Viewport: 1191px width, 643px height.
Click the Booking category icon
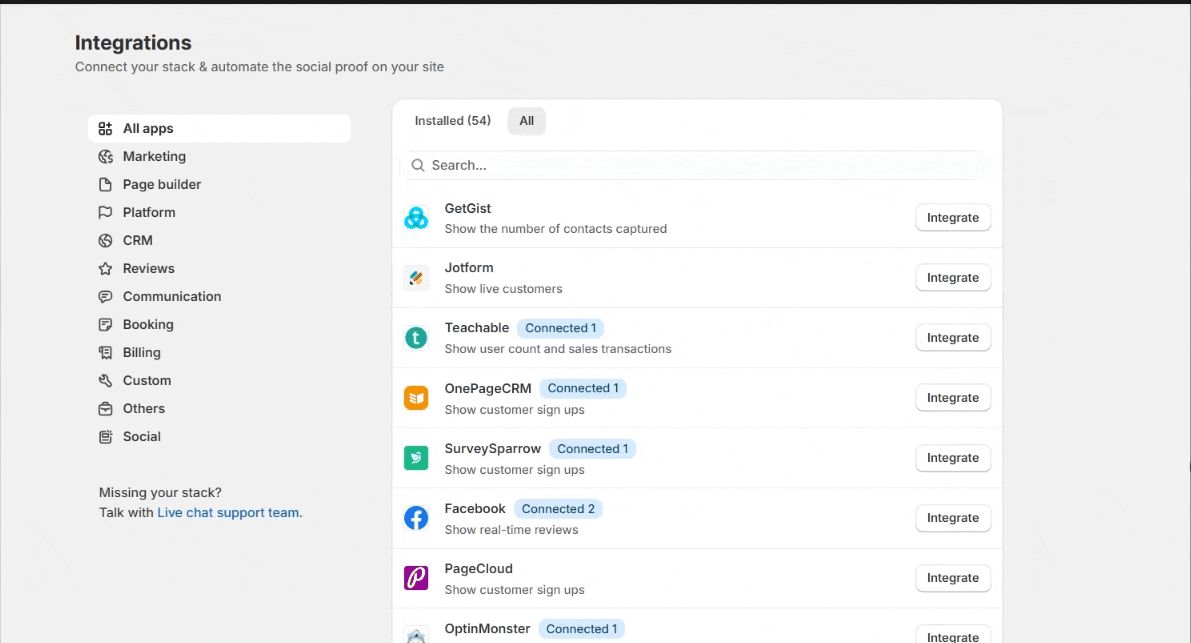coord(106,325)
